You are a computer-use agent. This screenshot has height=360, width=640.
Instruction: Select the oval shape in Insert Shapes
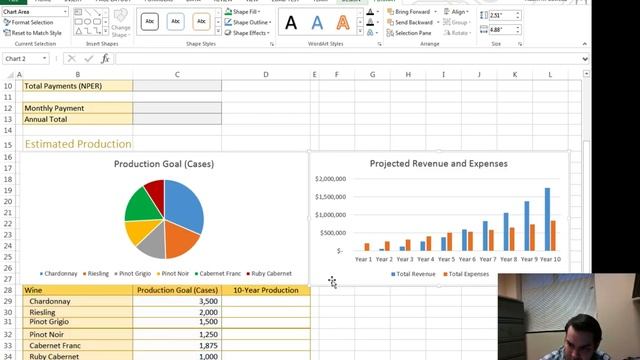point(87,22)
